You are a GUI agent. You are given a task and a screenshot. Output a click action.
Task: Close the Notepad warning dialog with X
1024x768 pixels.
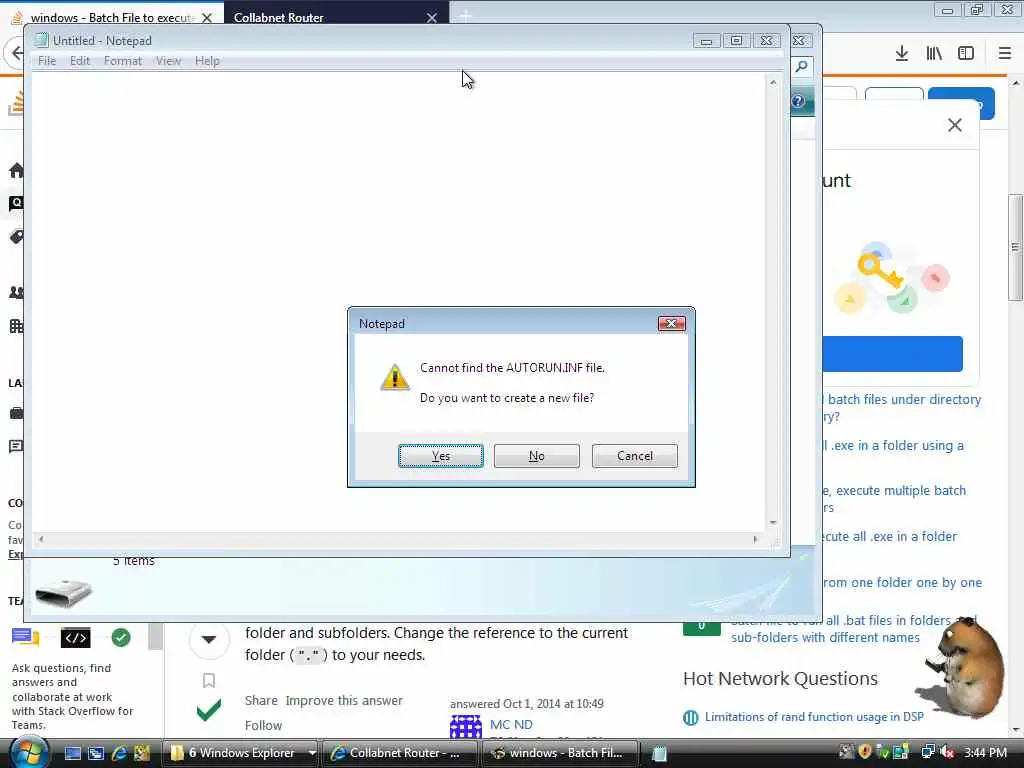(x=671, y=323)
